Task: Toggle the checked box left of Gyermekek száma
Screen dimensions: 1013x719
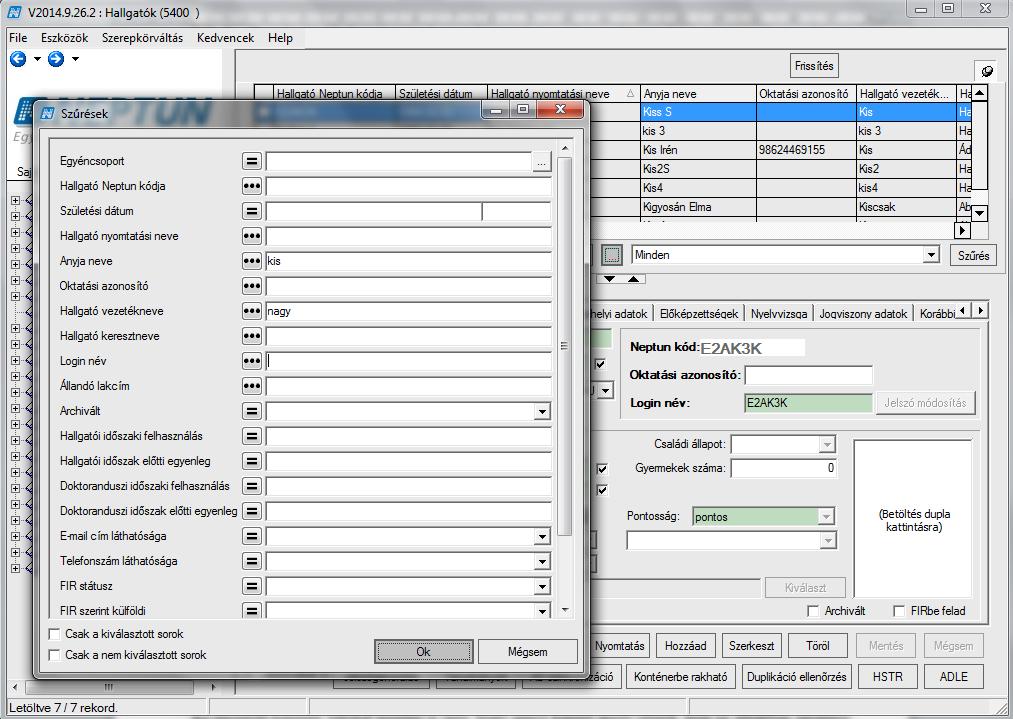Action: pyautogui.click(x=602, y=469)
